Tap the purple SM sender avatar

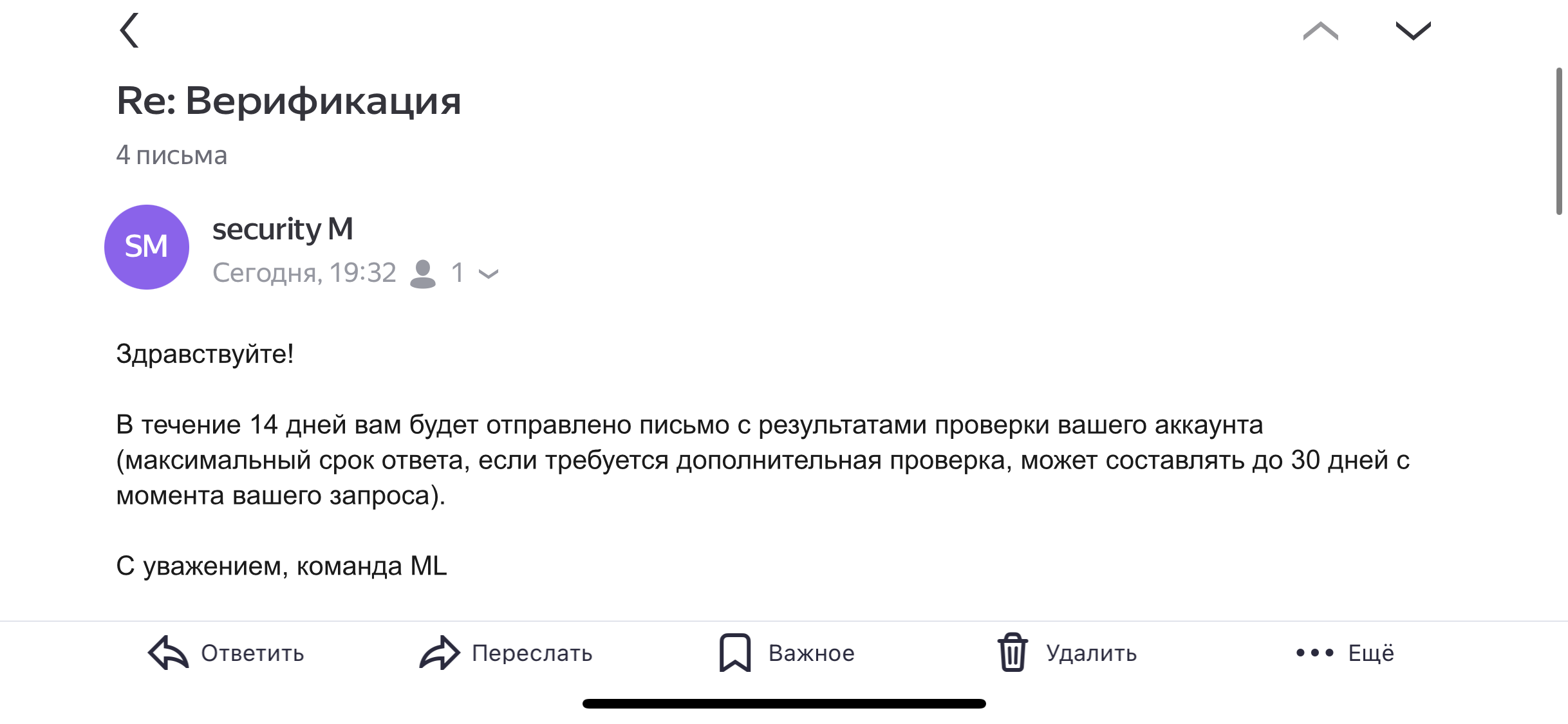click(147, 247)
